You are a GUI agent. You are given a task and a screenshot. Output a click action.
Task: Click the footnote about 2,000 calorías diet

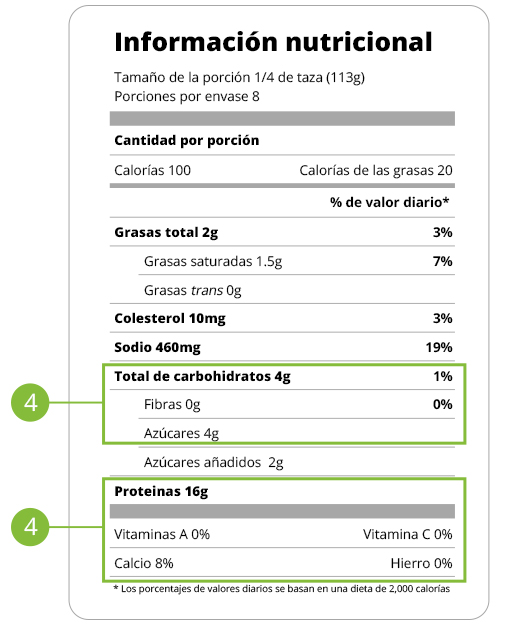(282, 589)
